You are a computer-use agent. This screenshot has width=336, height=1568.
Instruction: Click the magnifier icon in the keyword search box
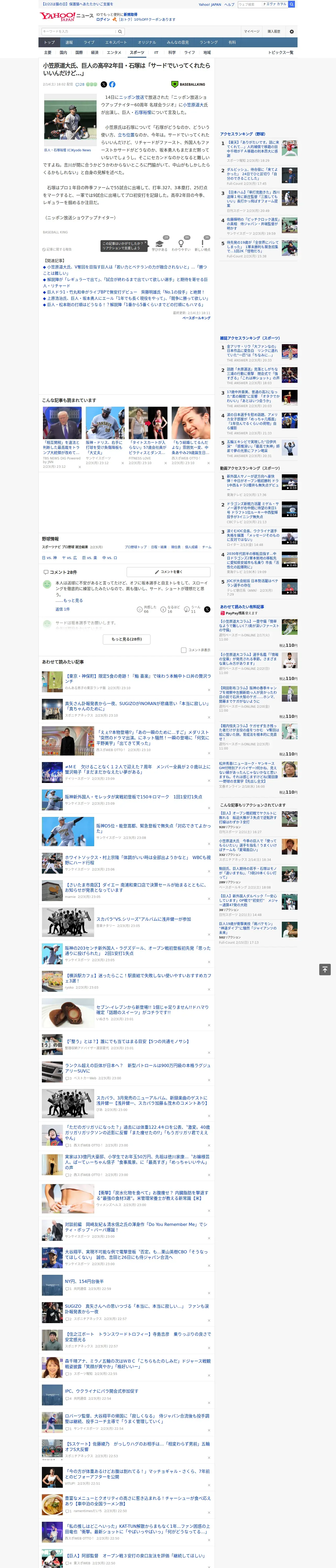[121, 31]
